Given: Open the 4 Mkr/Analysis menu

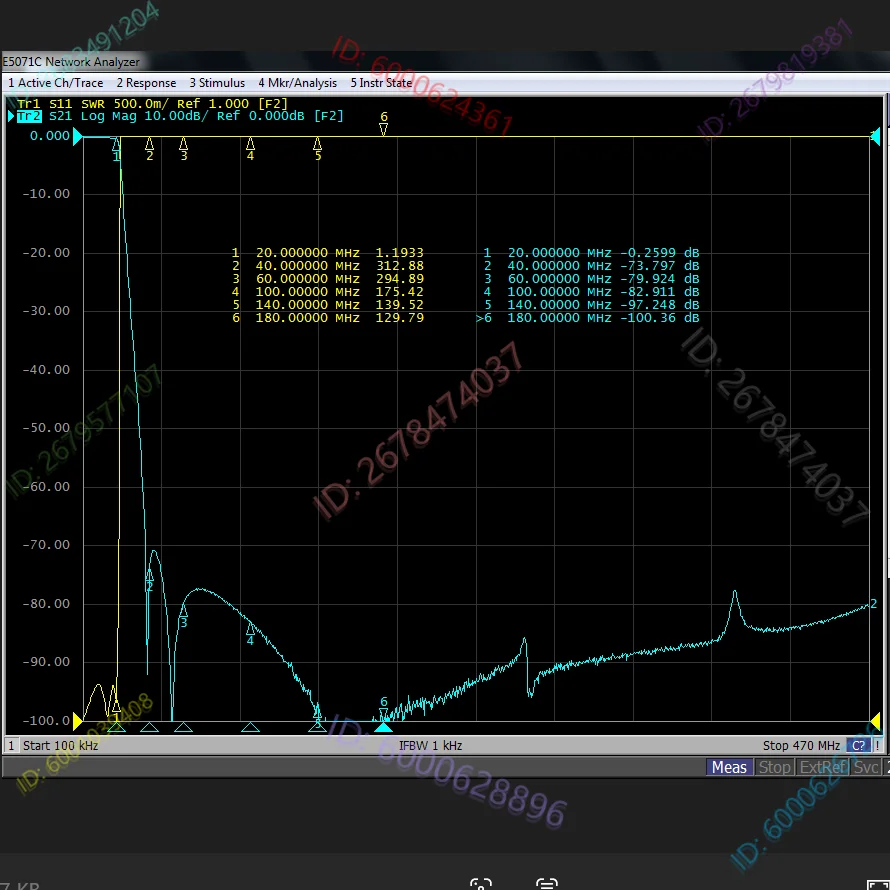Looking at the screenshot, I should coord(297,83).
